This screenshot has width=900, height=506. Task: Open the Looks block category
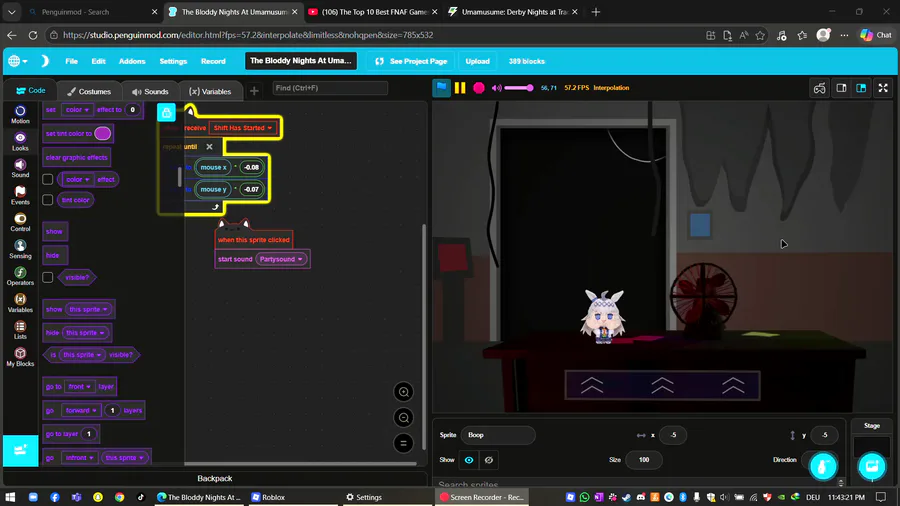click(20, 141)
